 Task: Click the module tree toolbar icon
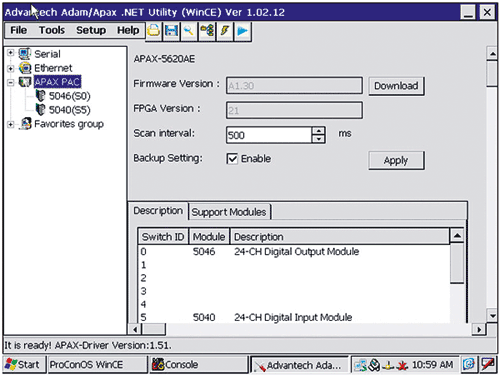(207, 31)
